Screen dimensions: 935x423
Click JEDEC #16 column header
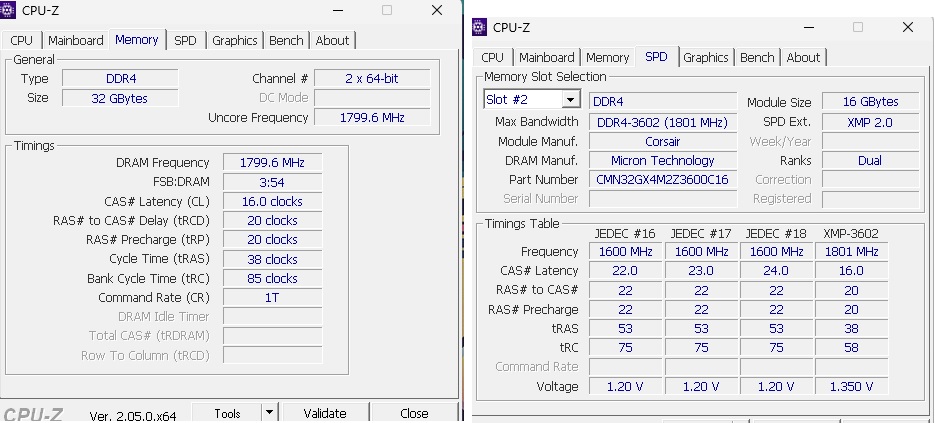(x=625, y=233)
